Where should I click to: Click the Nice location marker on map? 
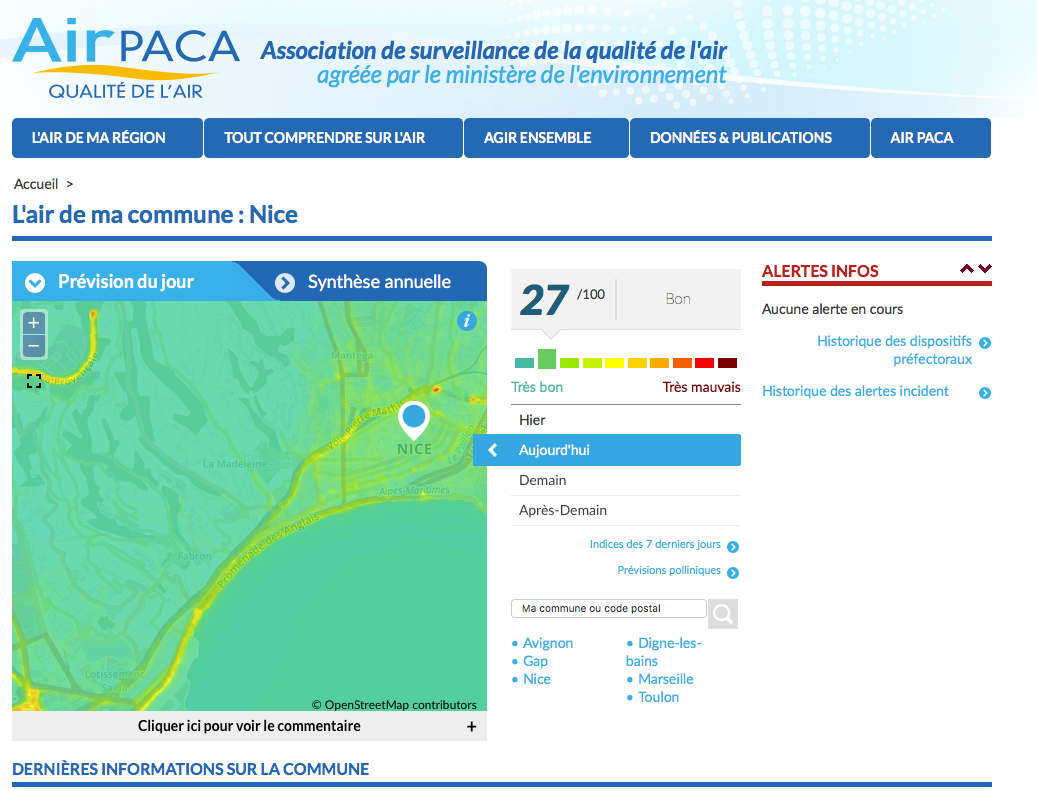coord(414,419)
